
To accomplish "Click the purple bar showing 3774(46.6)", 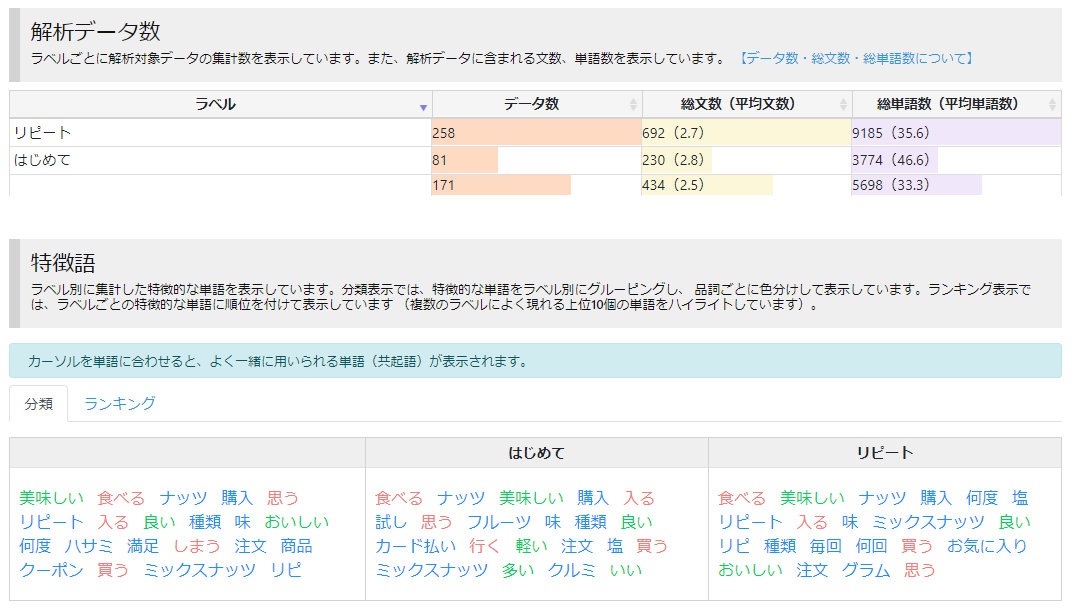I will pos(894,160).
